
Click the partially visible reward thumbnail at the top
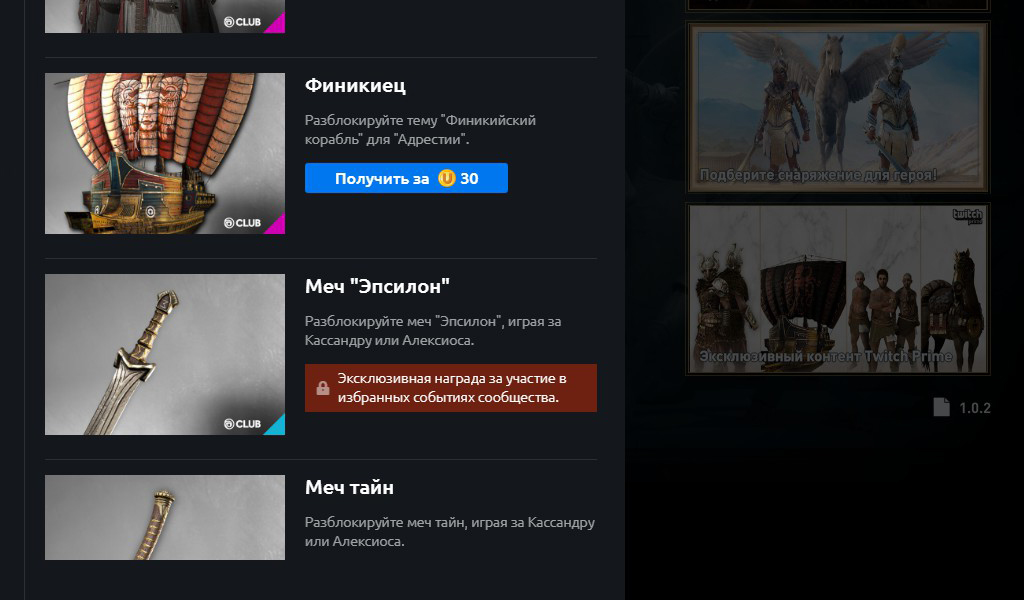coord(165,16)
